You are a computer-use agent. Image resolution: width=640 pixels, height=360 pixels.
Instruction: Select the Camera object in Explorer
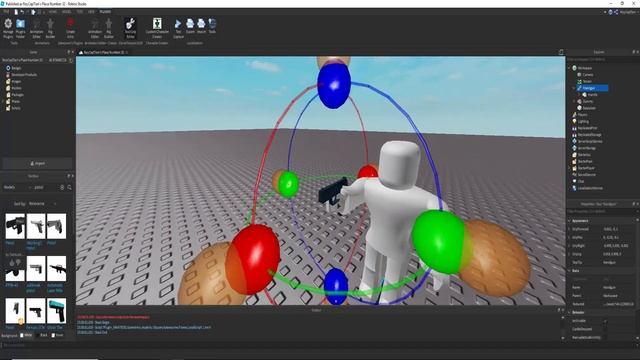pos(588,75)
